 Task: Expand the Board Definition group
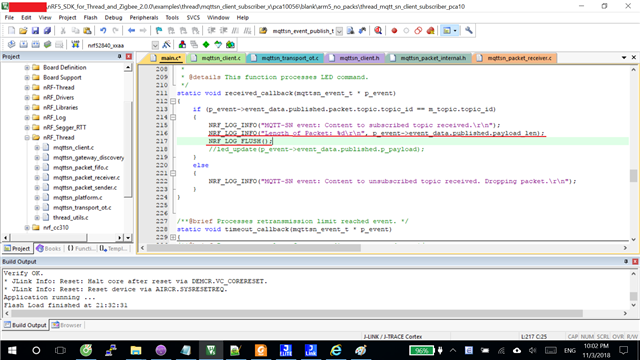coord(27,67)
